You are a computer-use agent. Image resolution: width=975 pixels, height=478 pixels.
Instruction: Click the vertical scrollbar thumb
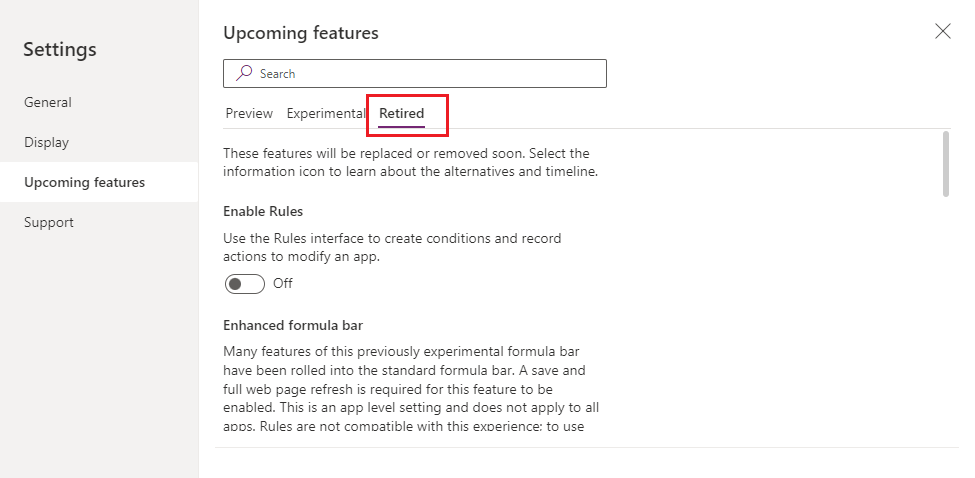tap(947, 164)
